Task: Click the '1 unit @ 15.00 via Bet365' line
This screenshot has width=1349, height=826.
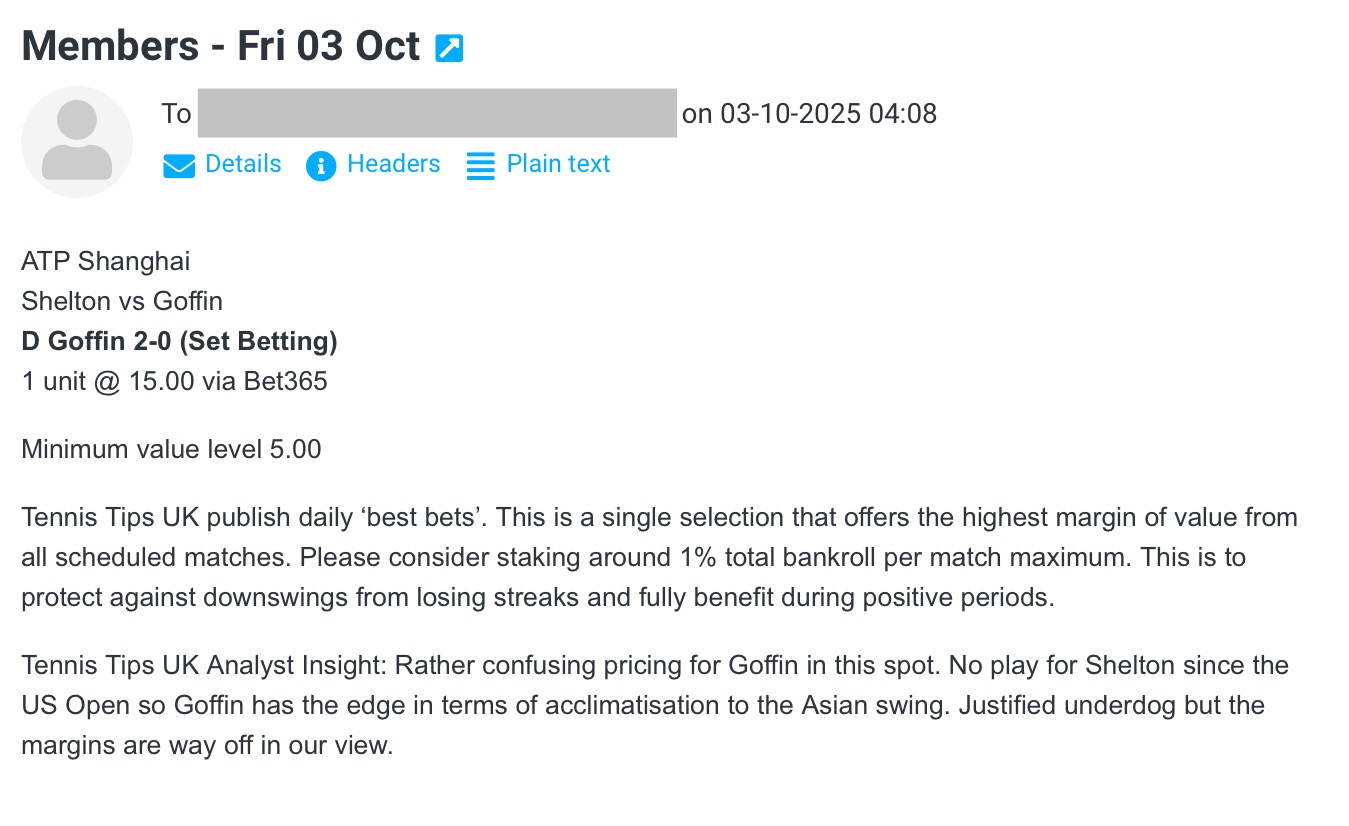Action: 175,382
